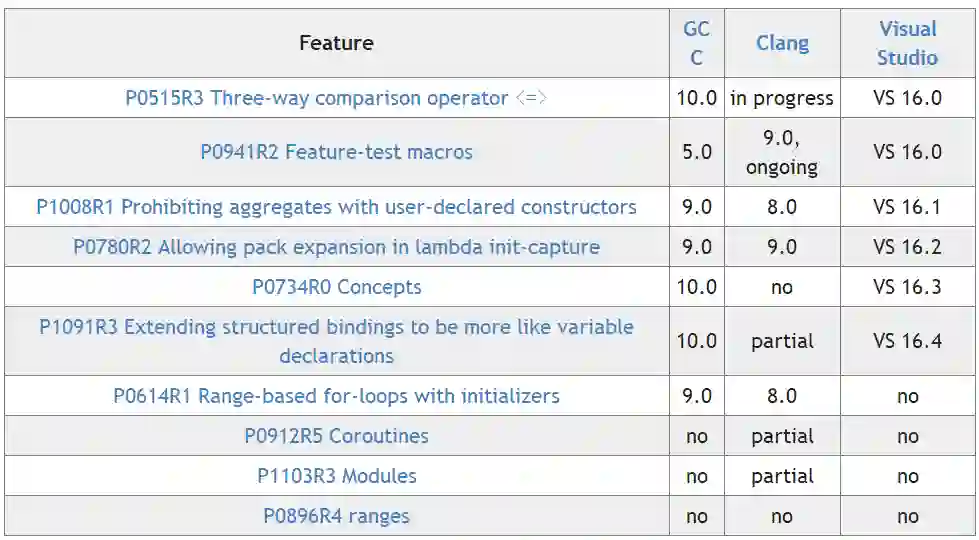This screenshot has width=979, height=540.
Task: Click the GCC column header link
Action: [696, 43]
